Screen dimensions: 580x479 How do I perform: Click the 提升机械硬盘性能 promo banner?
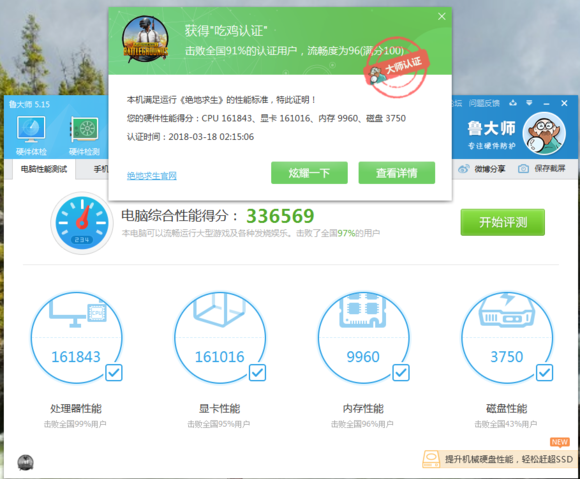(500, 459)
